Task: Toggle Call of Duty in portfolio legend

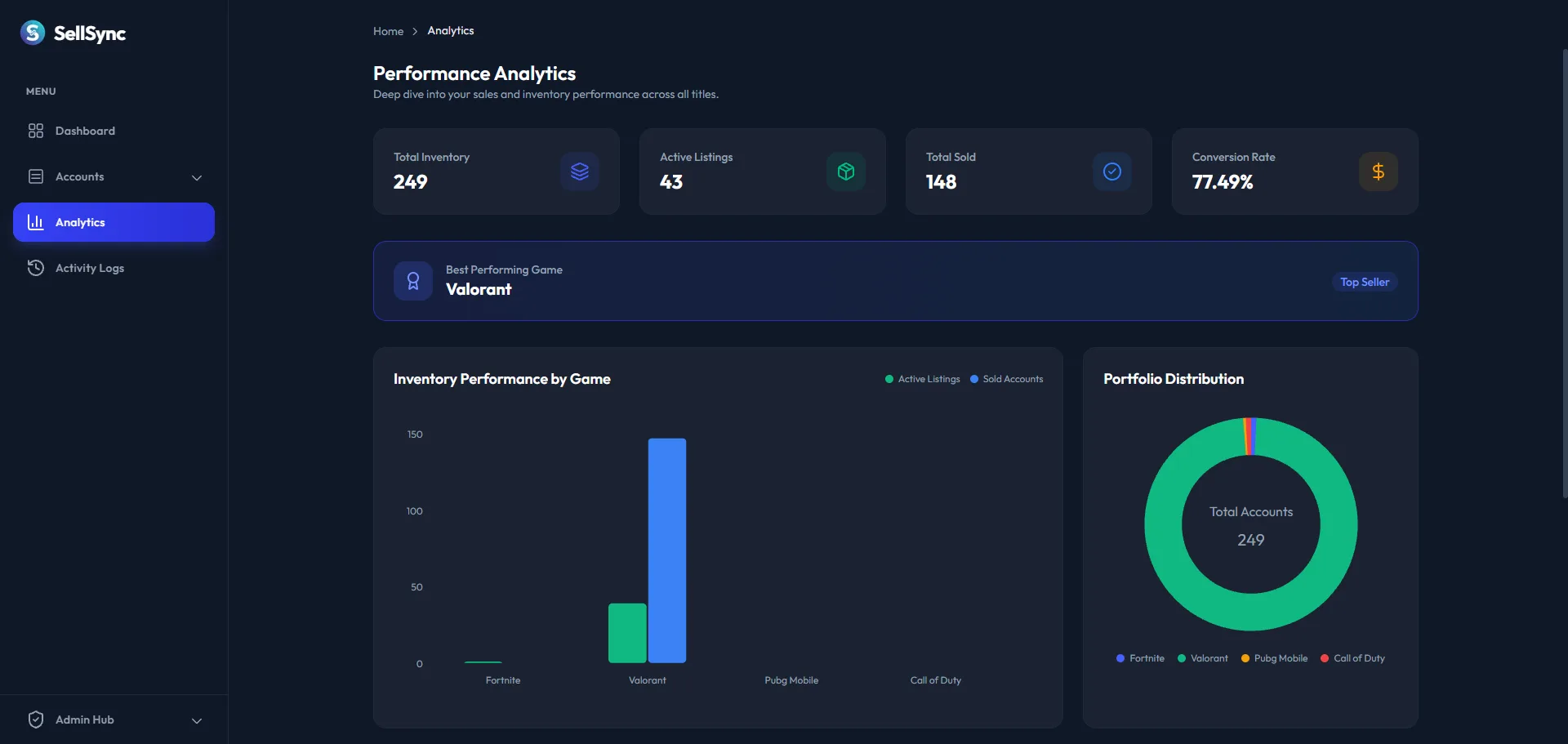Action: (x=1352, y=658)
